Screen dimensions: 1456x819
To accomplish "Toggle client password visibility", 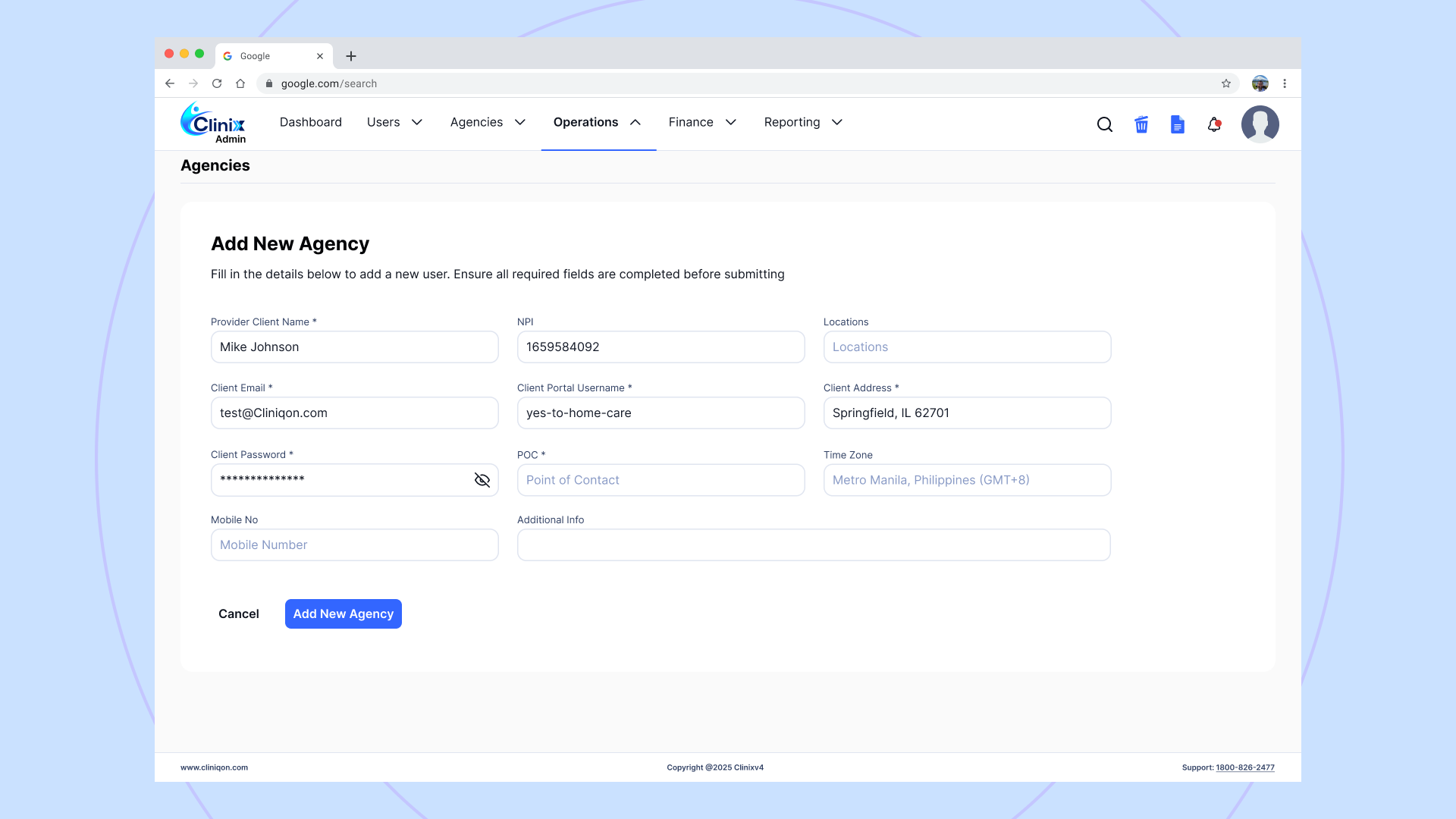I will (x=482, y=480).
